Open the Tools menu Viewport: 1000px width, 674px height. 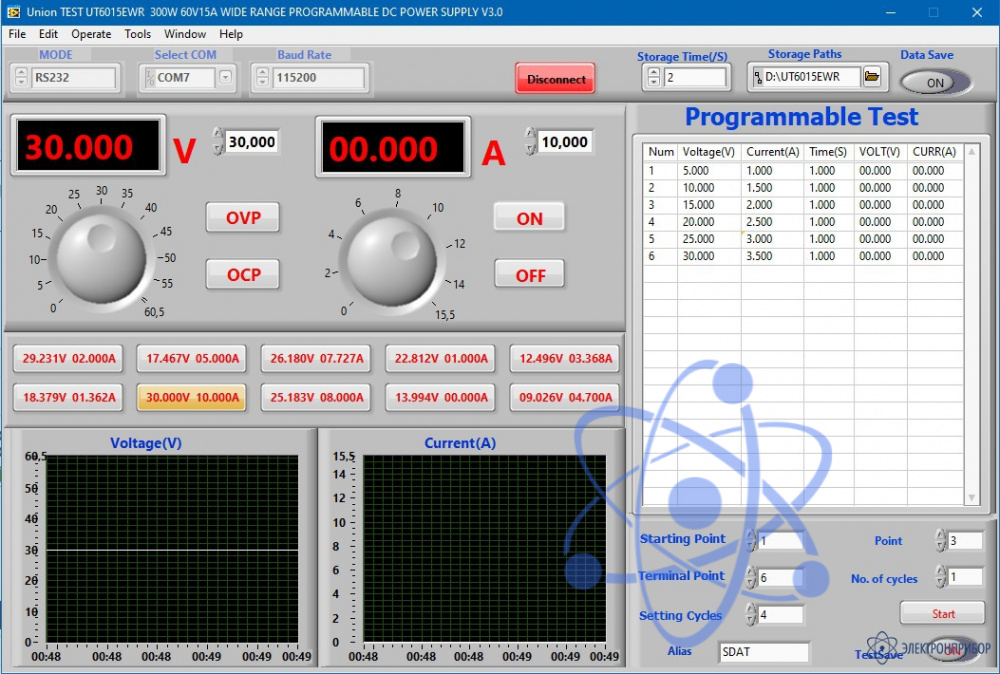(138, 34)
